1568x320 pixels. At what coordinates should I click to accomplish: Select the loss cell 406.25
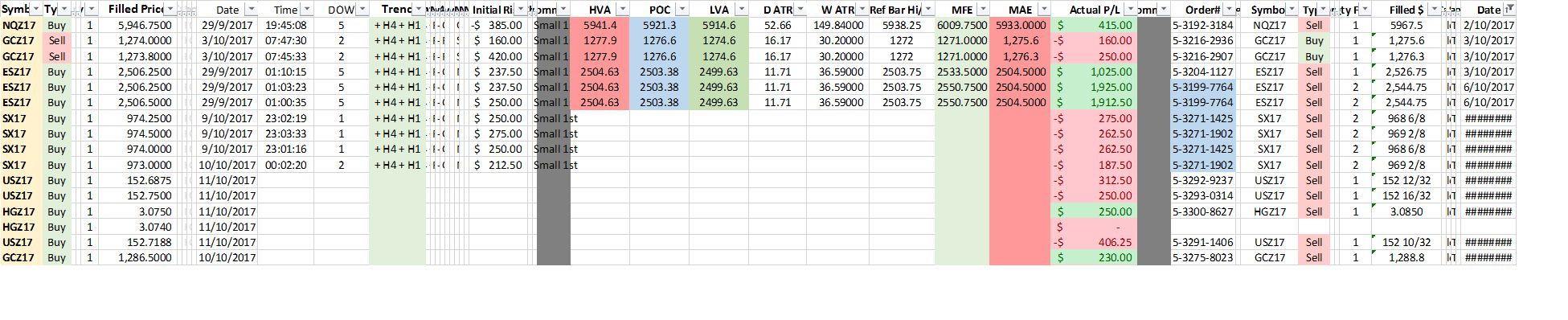(x=1094, y=242)
